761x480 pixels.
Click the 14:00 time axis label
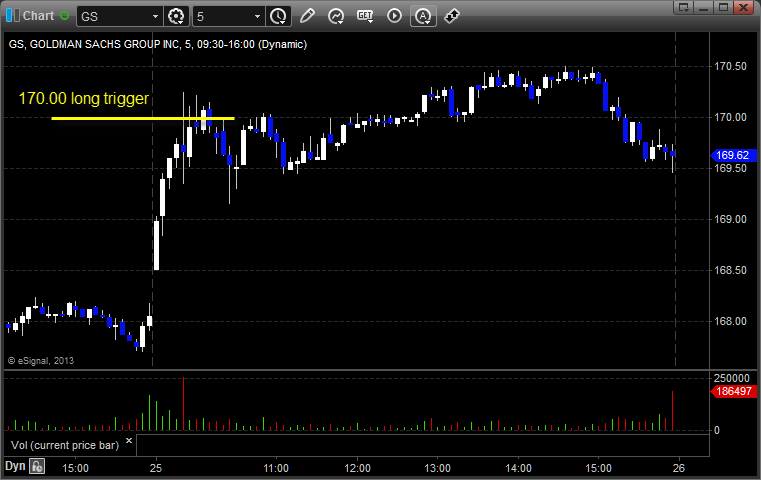518,468
